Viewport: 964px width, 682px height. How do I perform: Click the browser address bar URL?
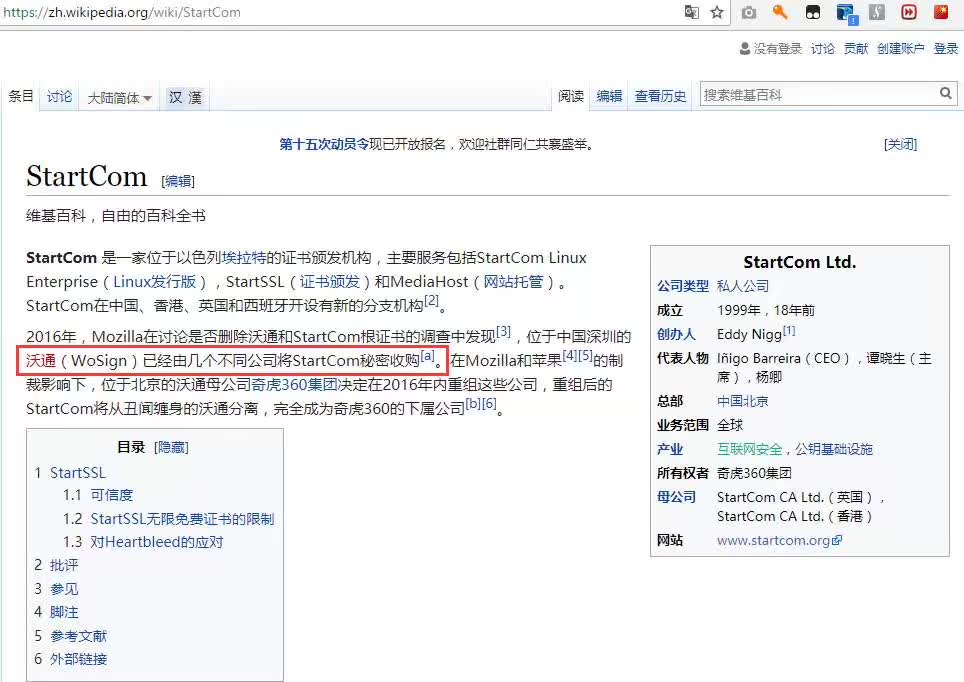pos(122,12)
